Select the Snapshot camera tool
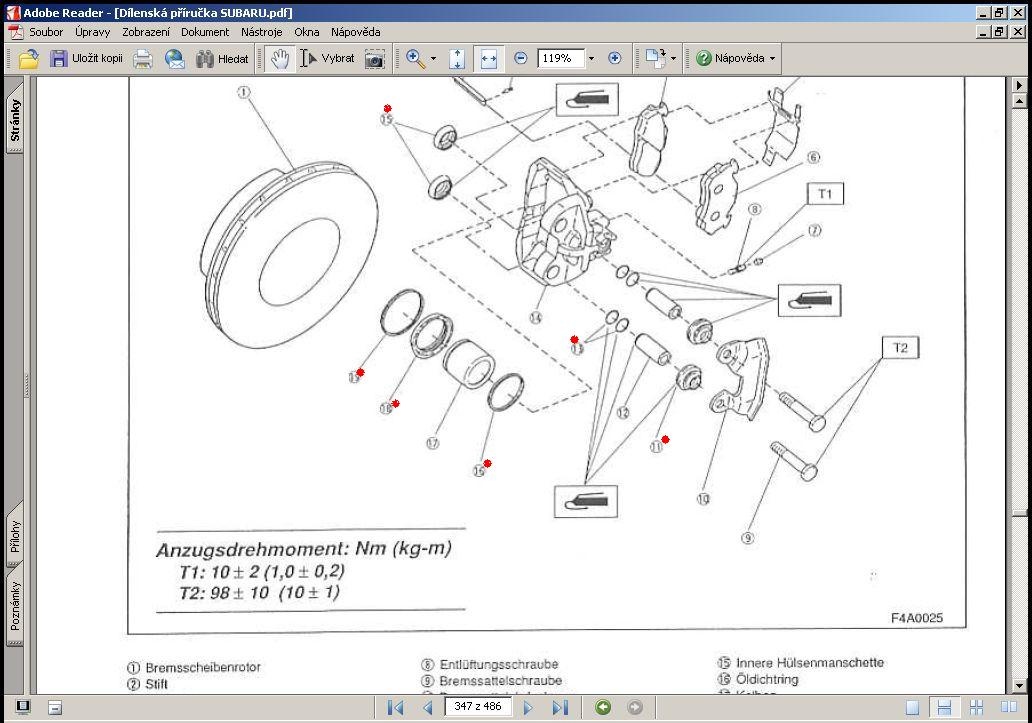The image size is (1032, 723). [374, 59]
